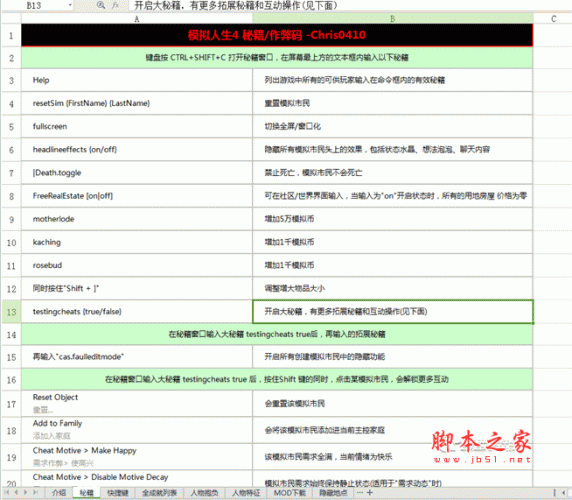Screen dimensions: 572x500
Task: Select the cell reading 重置模拟市民
Action: point(393,103)
